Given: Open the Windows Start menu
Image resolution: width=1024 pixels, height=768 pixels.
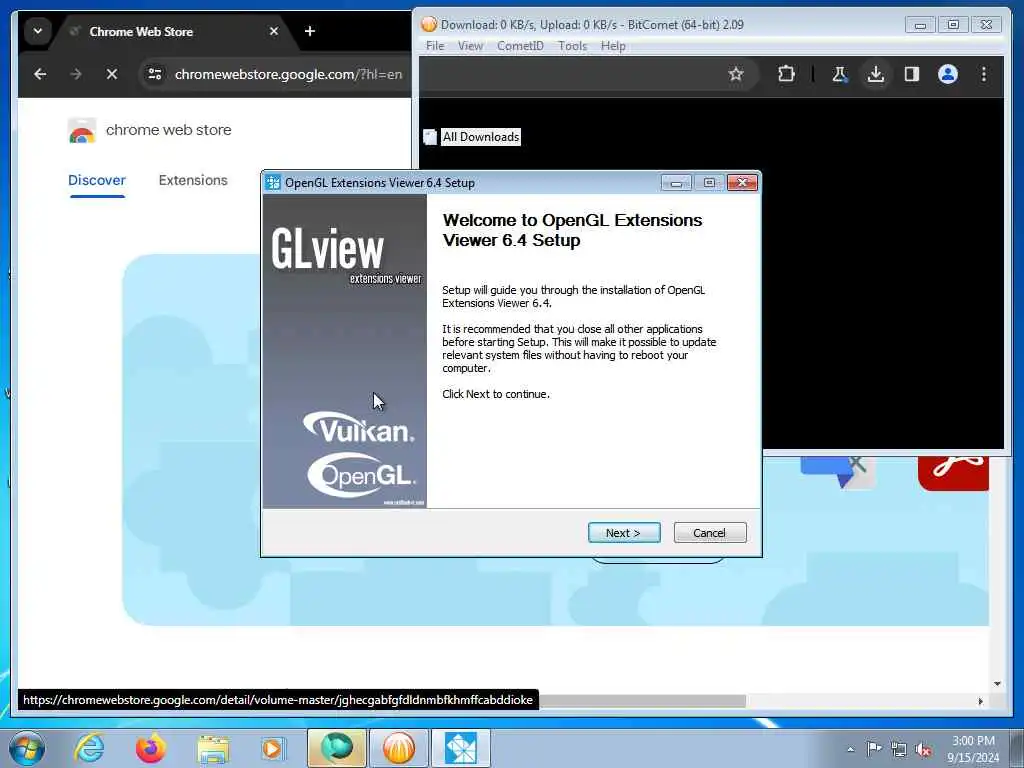Looking at the screenshot, I should point(27,748).
